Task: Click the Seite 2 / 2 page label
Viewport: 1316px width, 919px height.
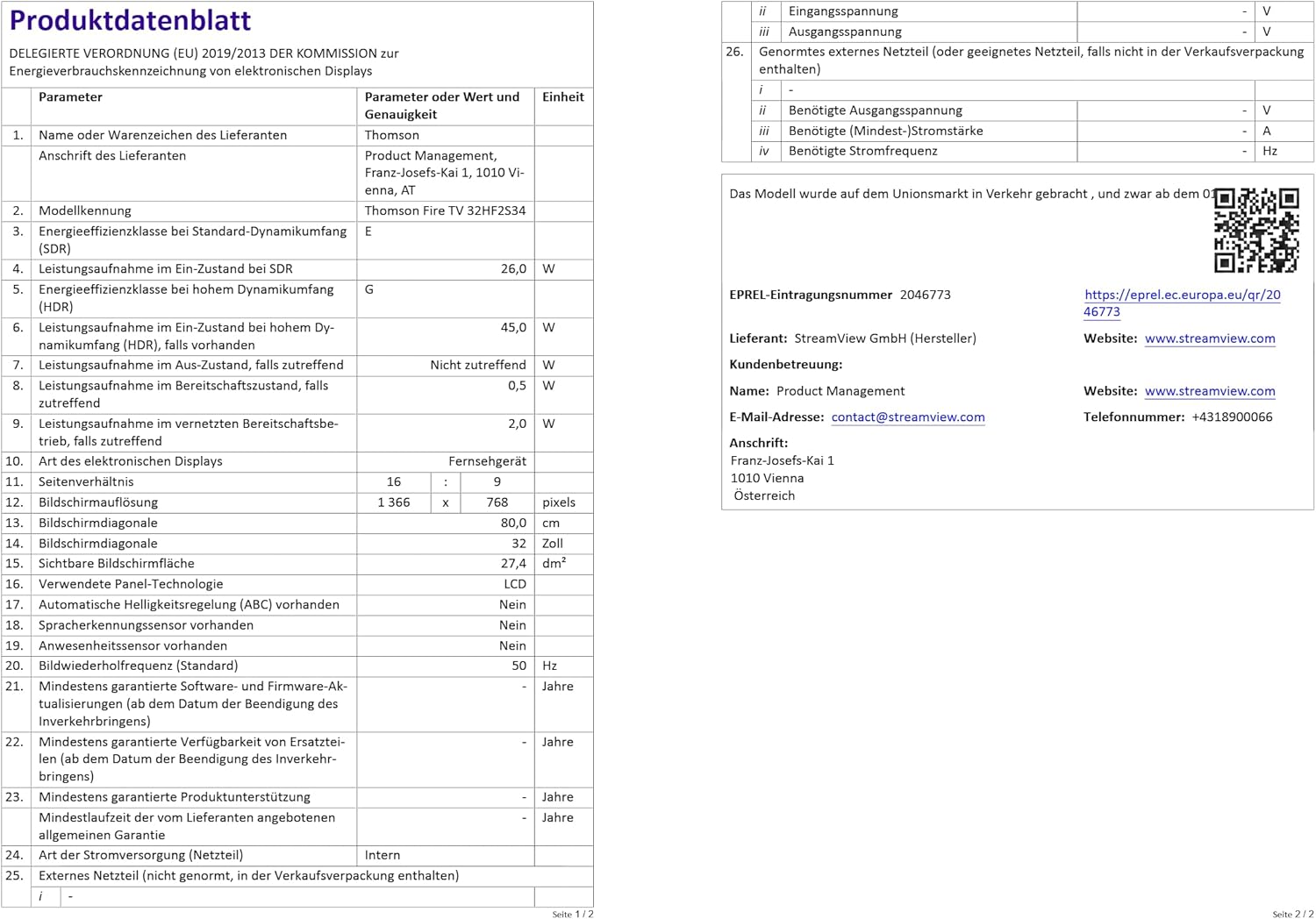Action: 1292,914
